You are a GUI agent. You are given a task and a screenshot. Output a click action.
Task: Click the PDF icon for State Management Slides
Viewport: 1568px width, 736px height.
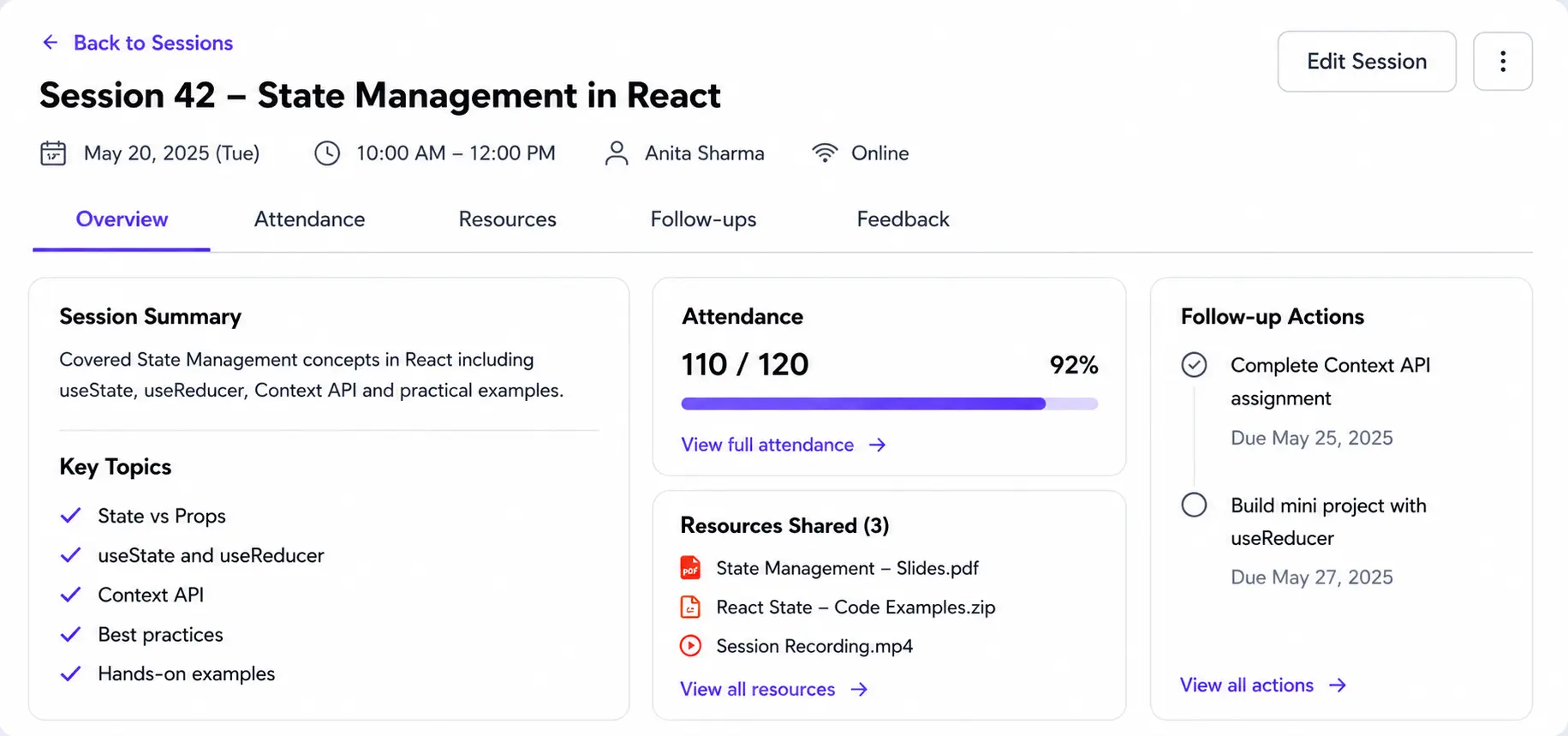[690, 568]
